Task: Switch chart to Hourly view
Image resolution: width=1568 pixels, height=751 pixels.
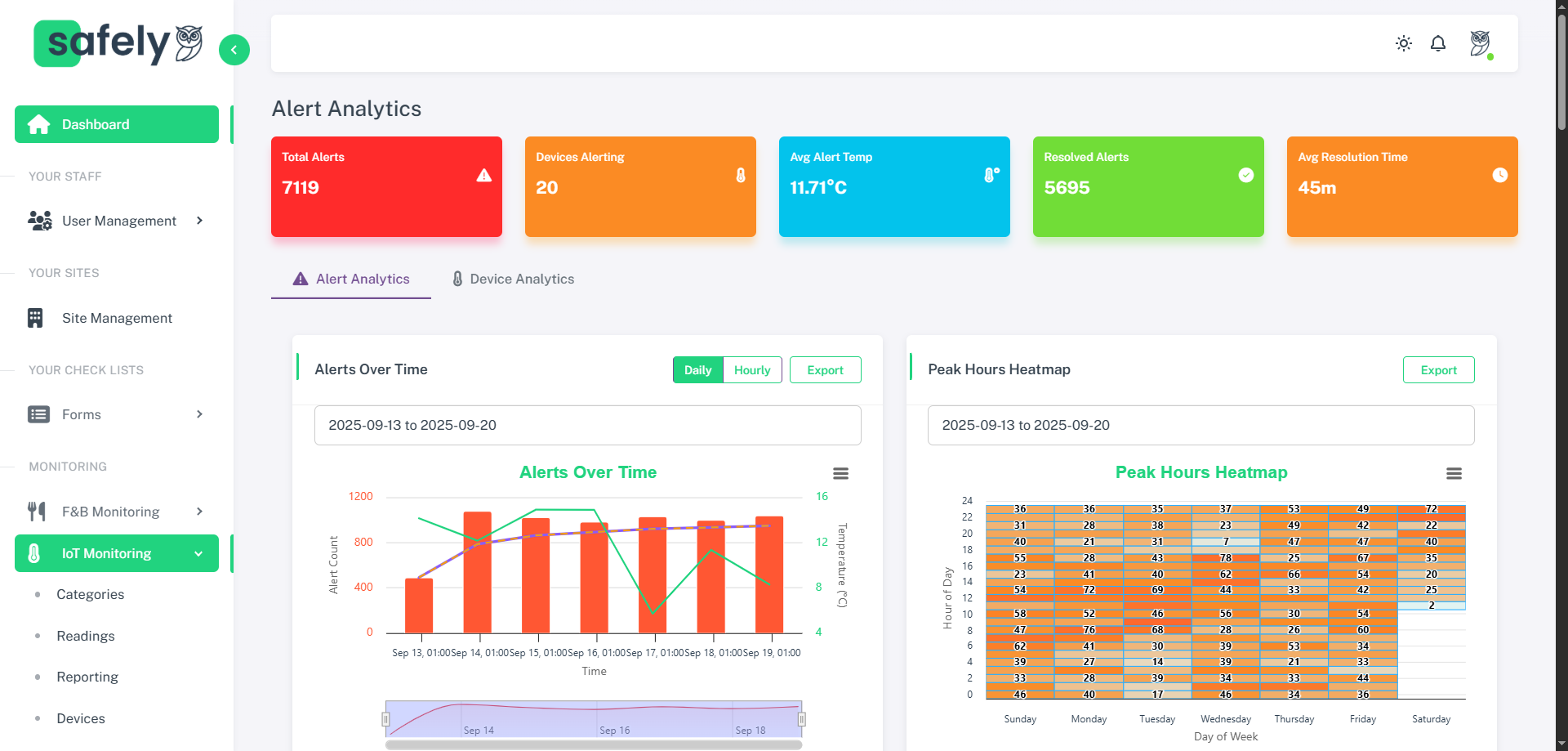Action: pos(751,370)
